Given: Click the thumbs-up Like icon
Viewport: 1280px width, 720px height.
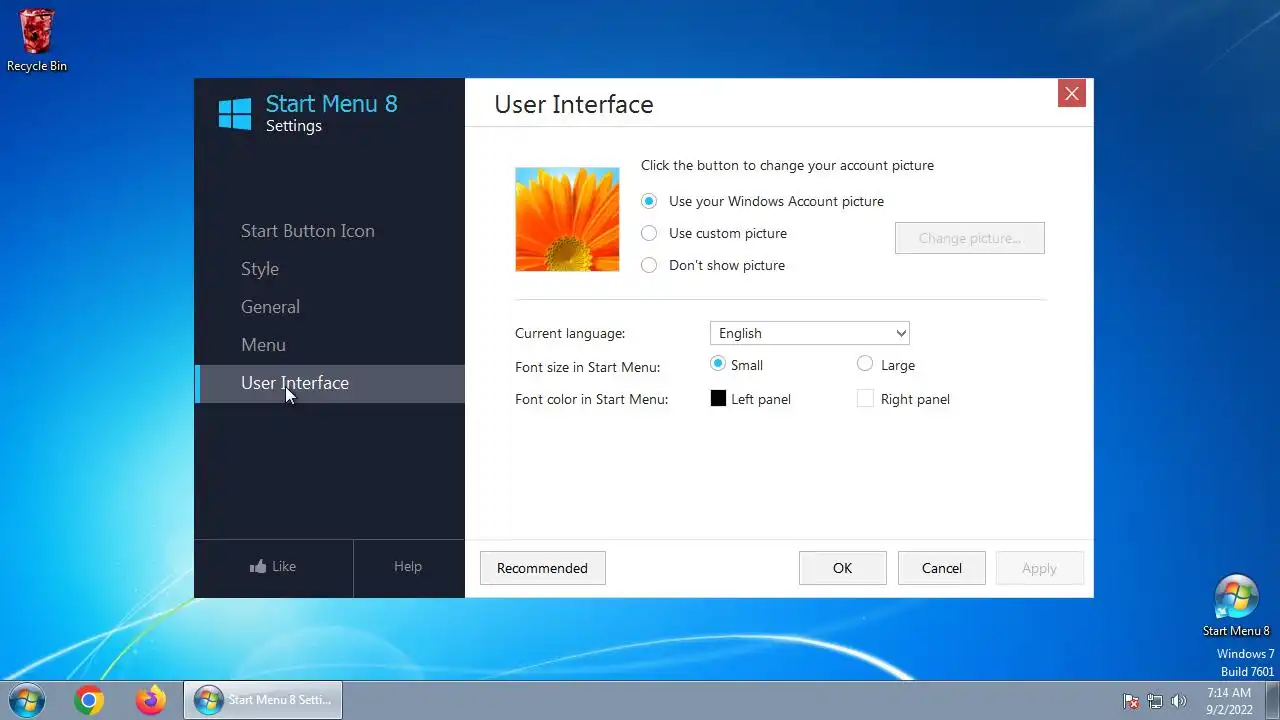Looking at the screenshot, I should (258, 566).
